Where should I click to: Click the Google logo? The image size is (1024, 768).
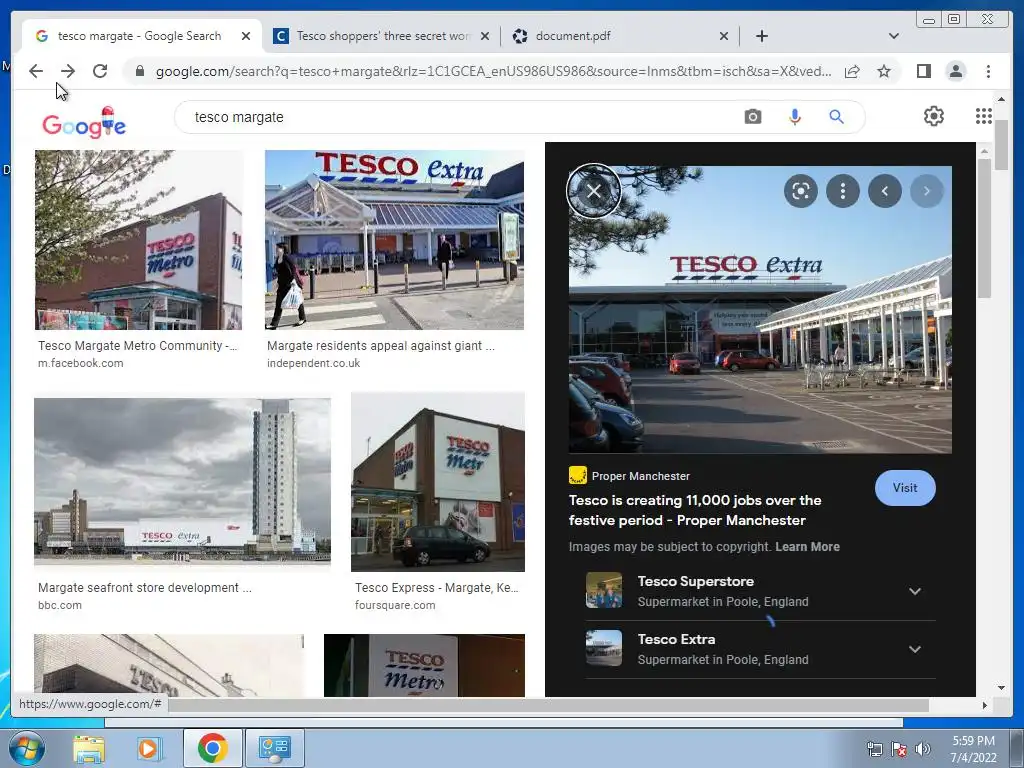(84, 122)
